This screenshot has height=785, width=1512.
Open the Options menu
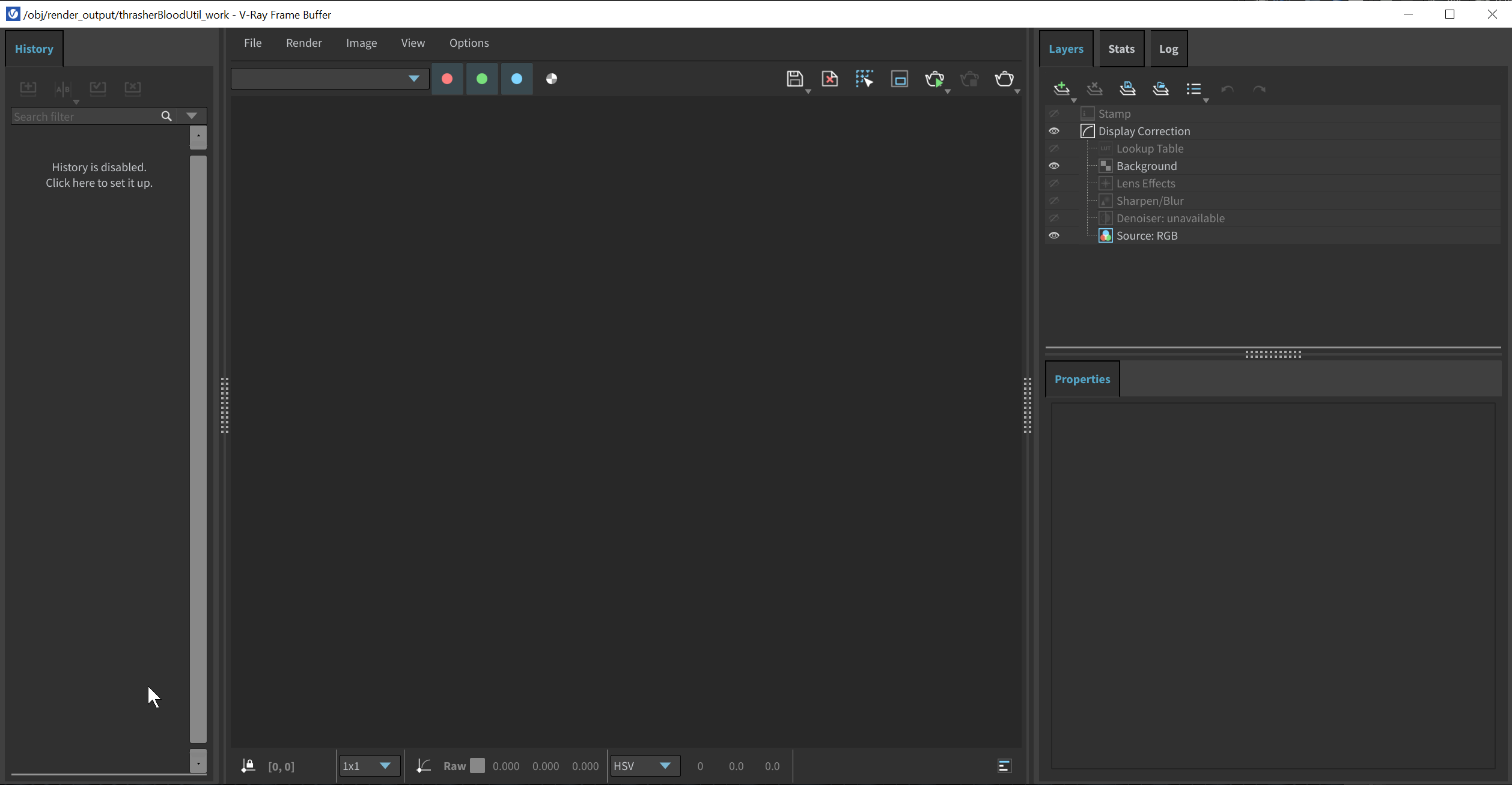coord(469,43)
